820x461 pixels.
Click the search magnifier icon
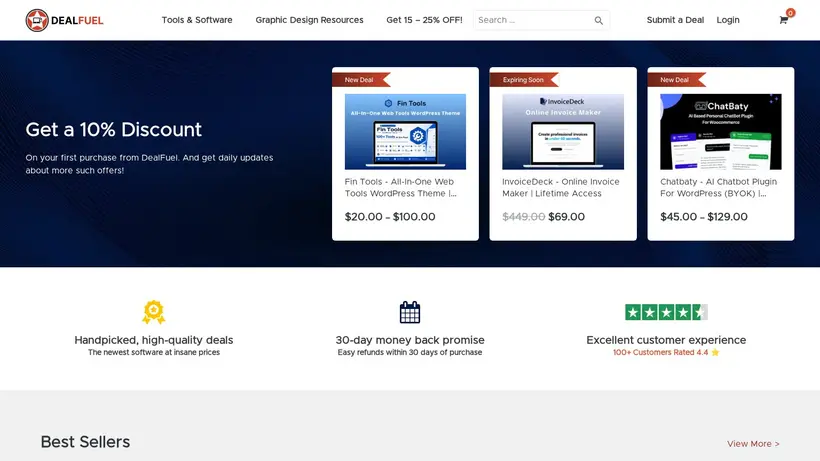tap(598, 20)
